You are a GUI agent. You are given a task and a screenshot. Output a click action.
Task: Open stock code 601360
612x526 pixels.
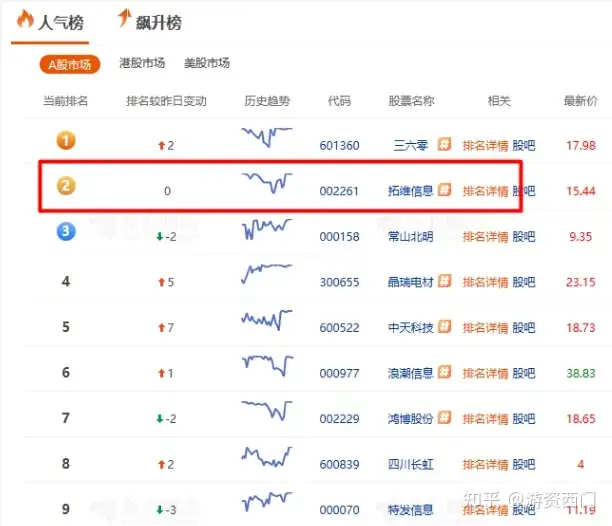click(x=339, y=146)
